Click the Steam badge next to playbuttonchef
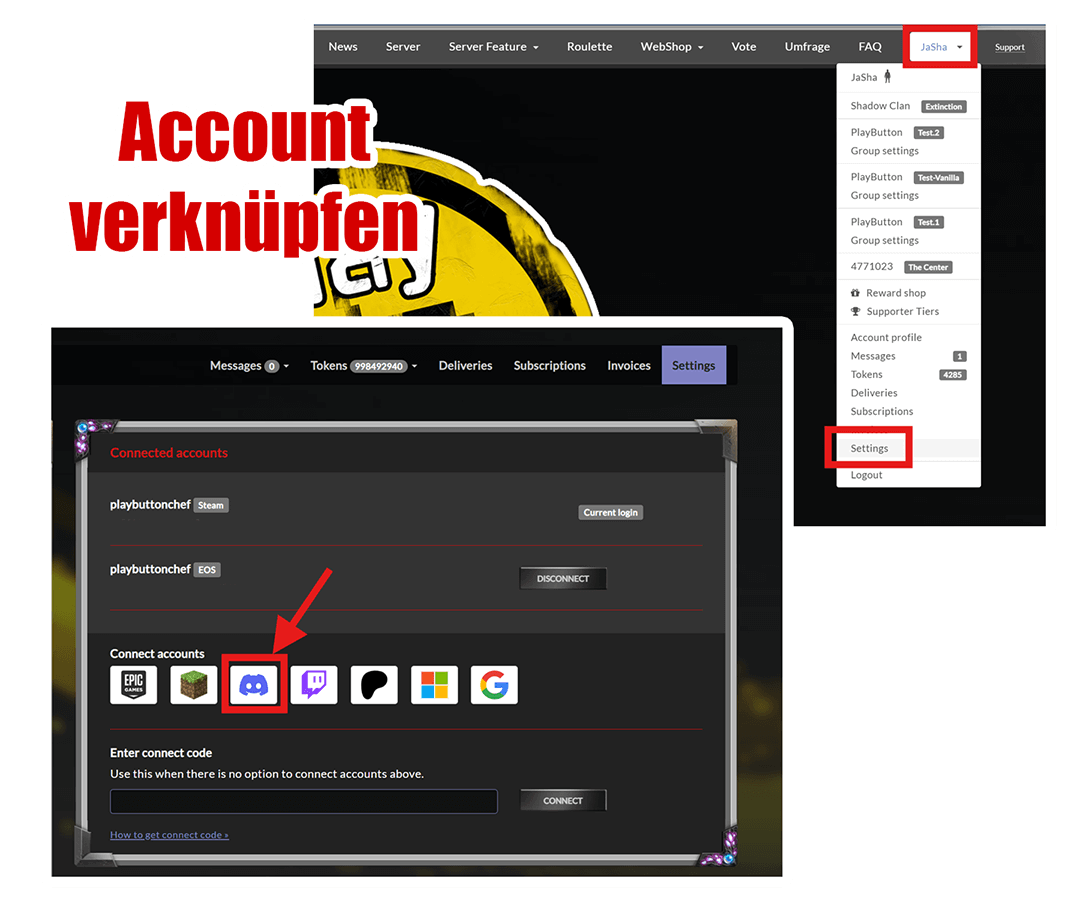This screenshot has width=1073, height=900. click(x=211, y=505)
